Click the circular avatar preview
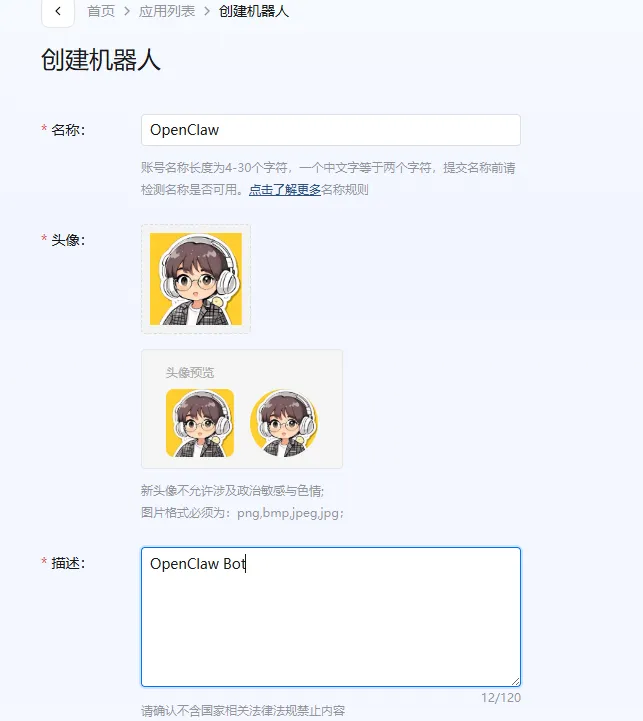Viewport: 643px width, 721px height. click(284, 423)
